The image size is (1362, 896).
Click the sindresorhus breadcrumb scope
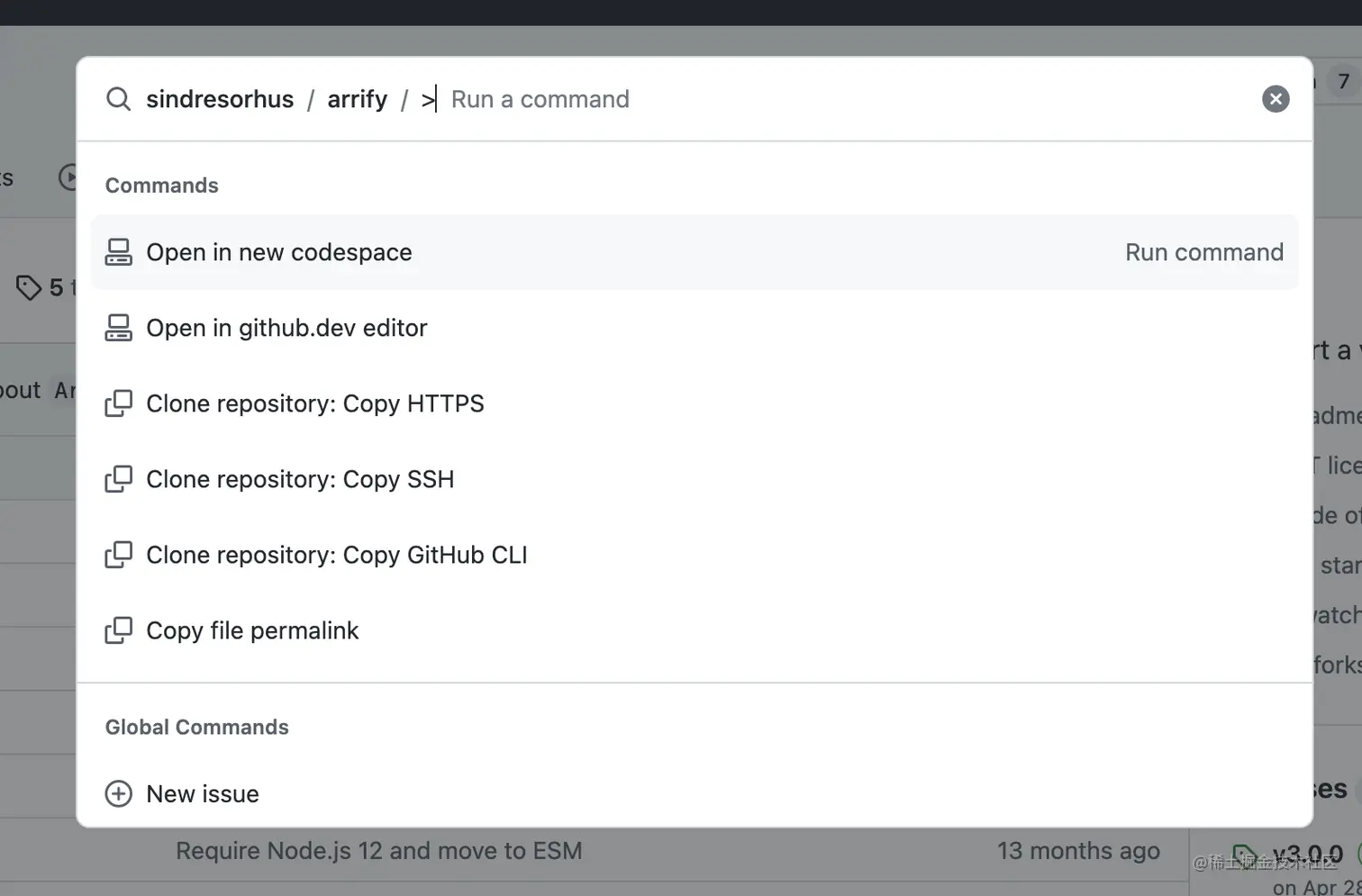(x=220, y=99)
